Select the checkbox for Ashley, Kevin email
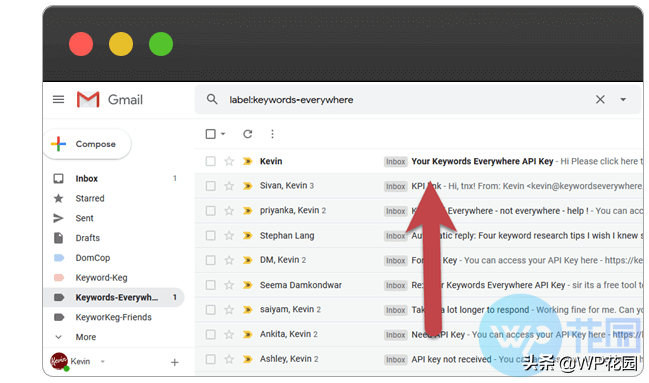The image size is (649, 383). [211, 359]
